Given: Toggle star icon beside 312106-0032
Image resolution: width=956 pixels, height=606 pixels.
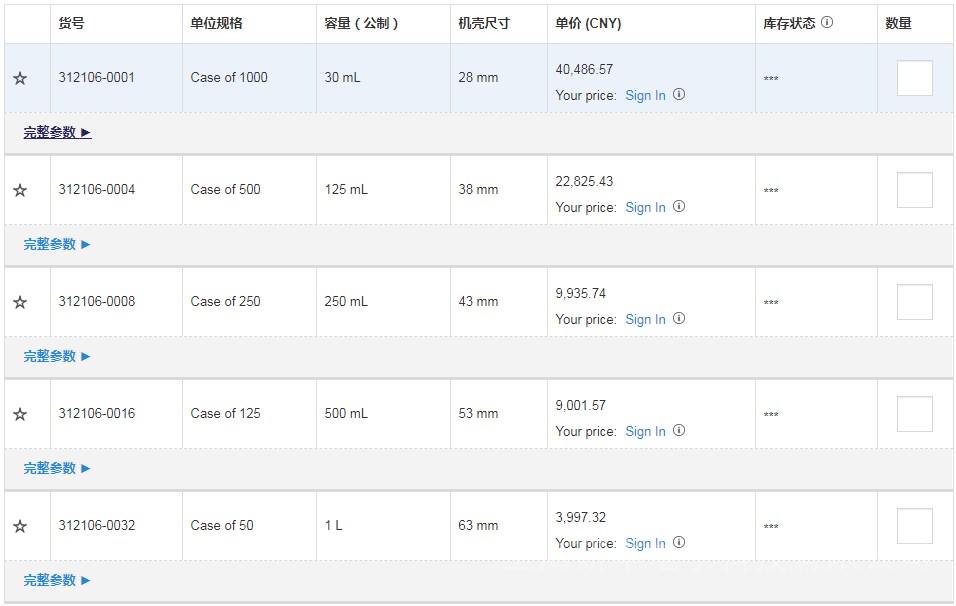Looking at the screenshot, I should click(x=20, y=526).
